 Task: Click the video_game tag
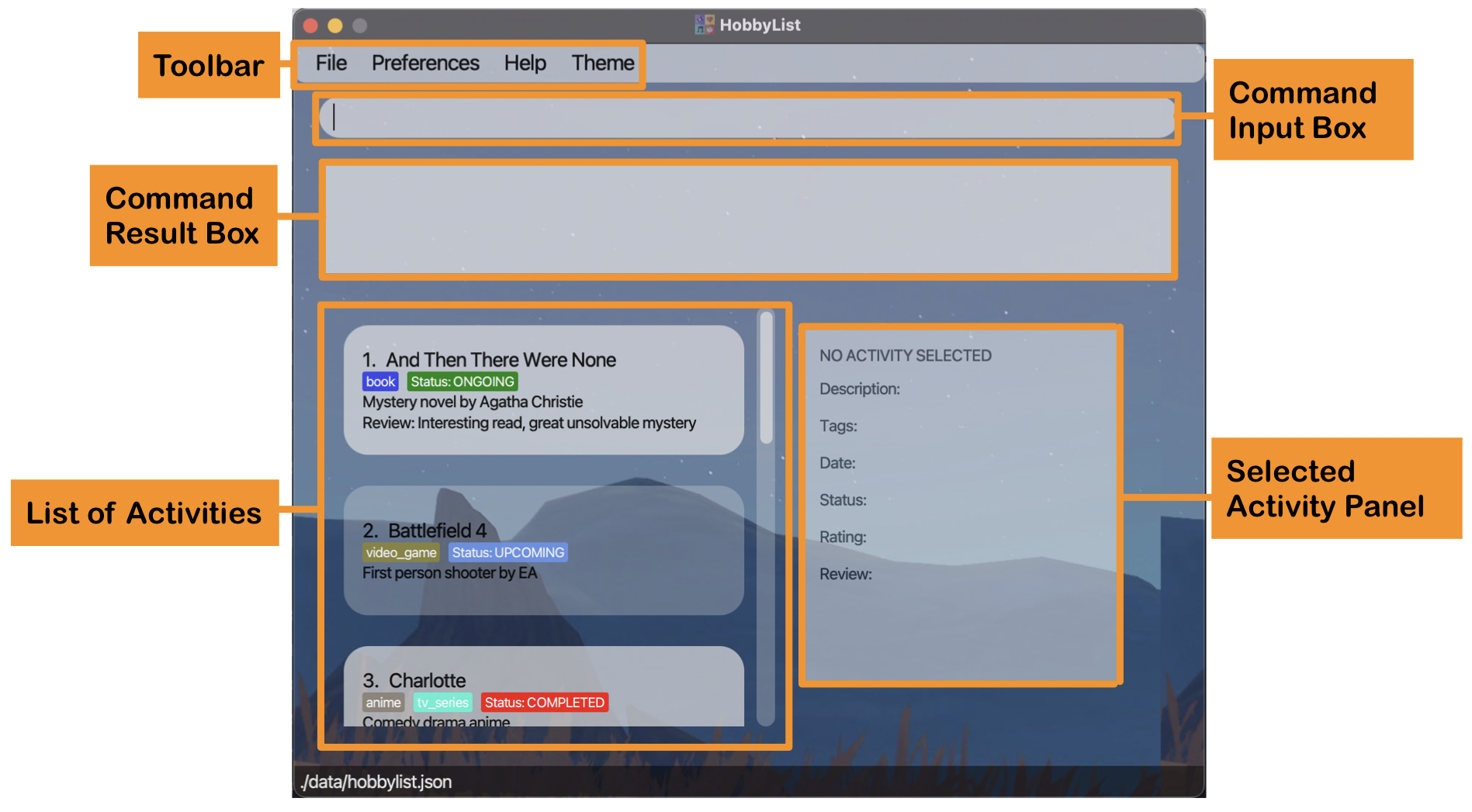(x=401, y=552)
